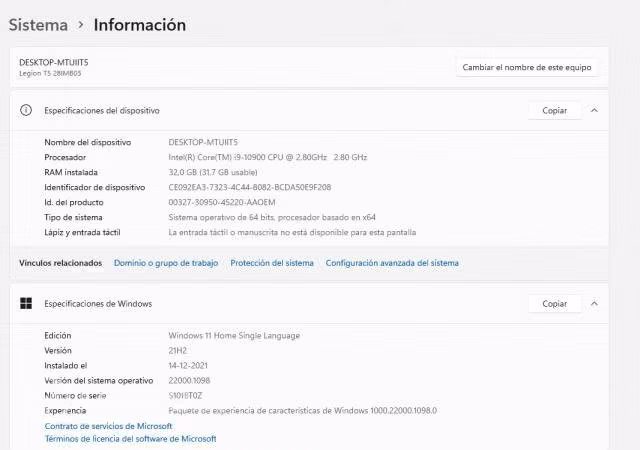Select the Intel Core i9-10900 processor value
640x450 pixels.
click(x=268, y=157)
